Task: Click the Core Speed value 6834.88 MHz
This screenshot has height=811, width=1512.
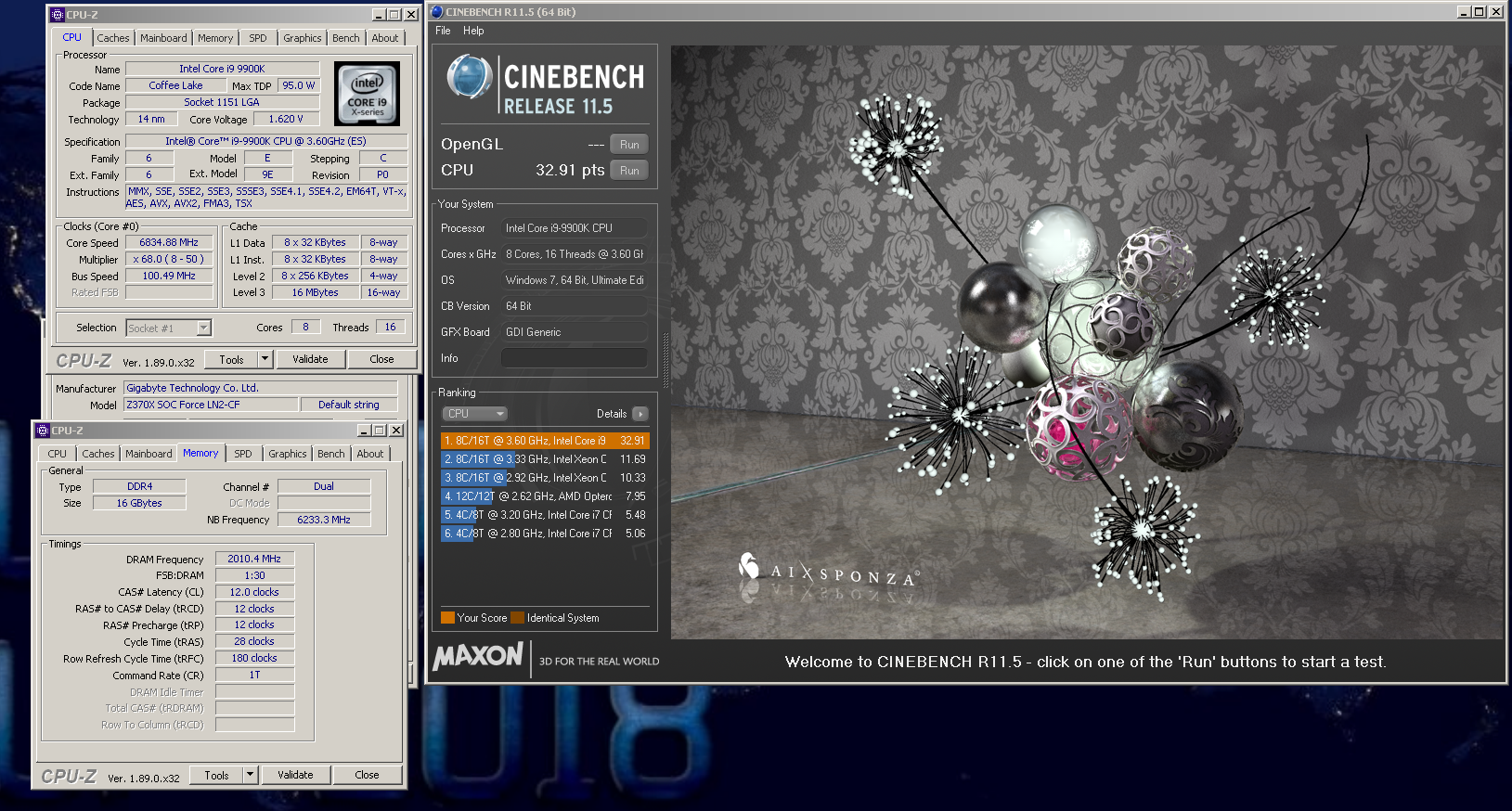Action: click(x=169, y=242)
